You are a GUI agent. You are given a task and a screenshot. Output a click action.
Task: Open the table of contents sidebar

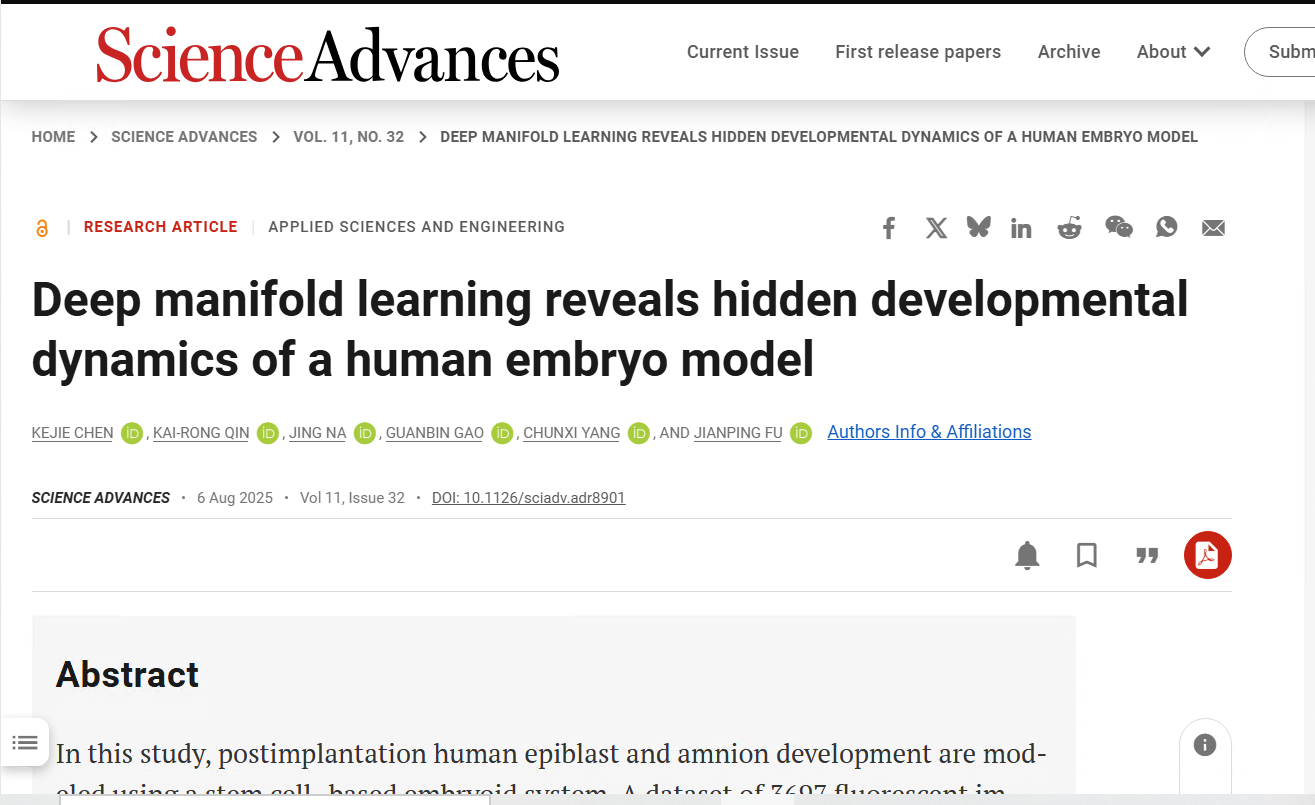[x=25, y=742]
